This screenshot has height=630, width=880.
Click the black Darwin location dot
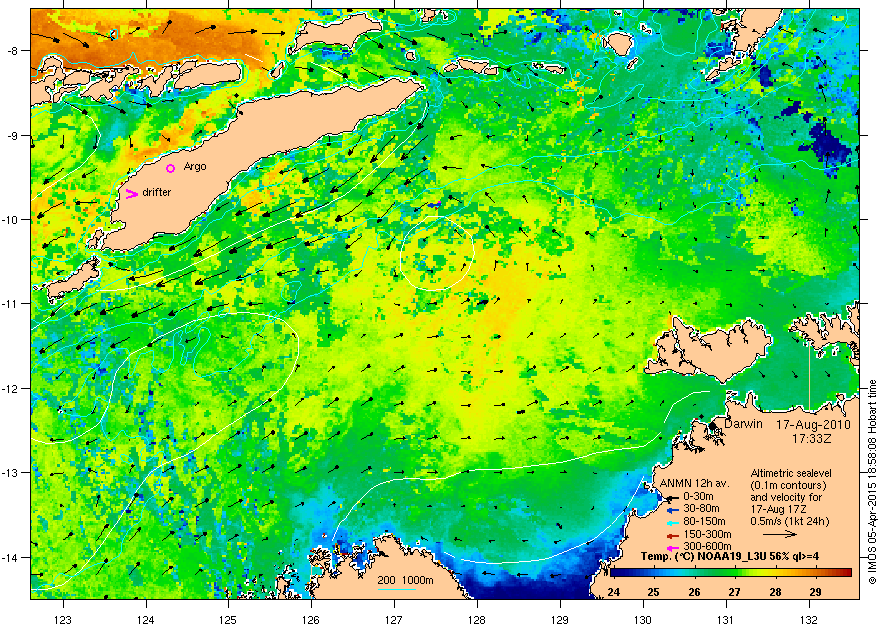(x=713, y=426)
